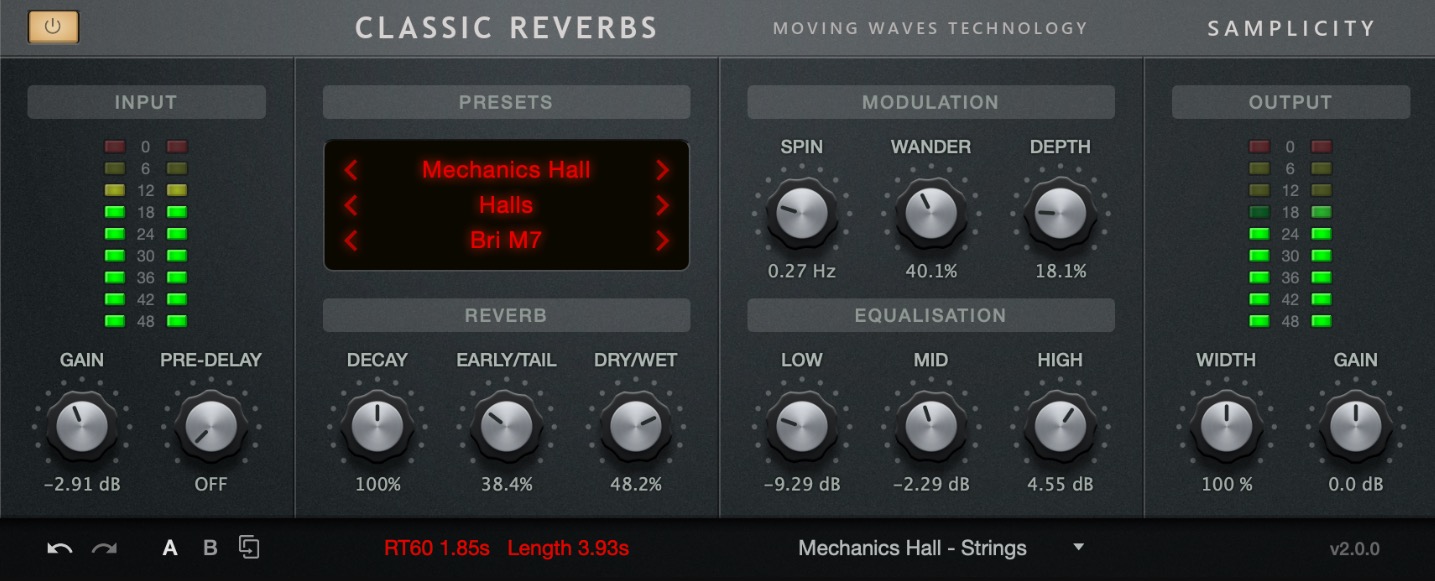Click the OFF pre-delay value

point(211,485)
